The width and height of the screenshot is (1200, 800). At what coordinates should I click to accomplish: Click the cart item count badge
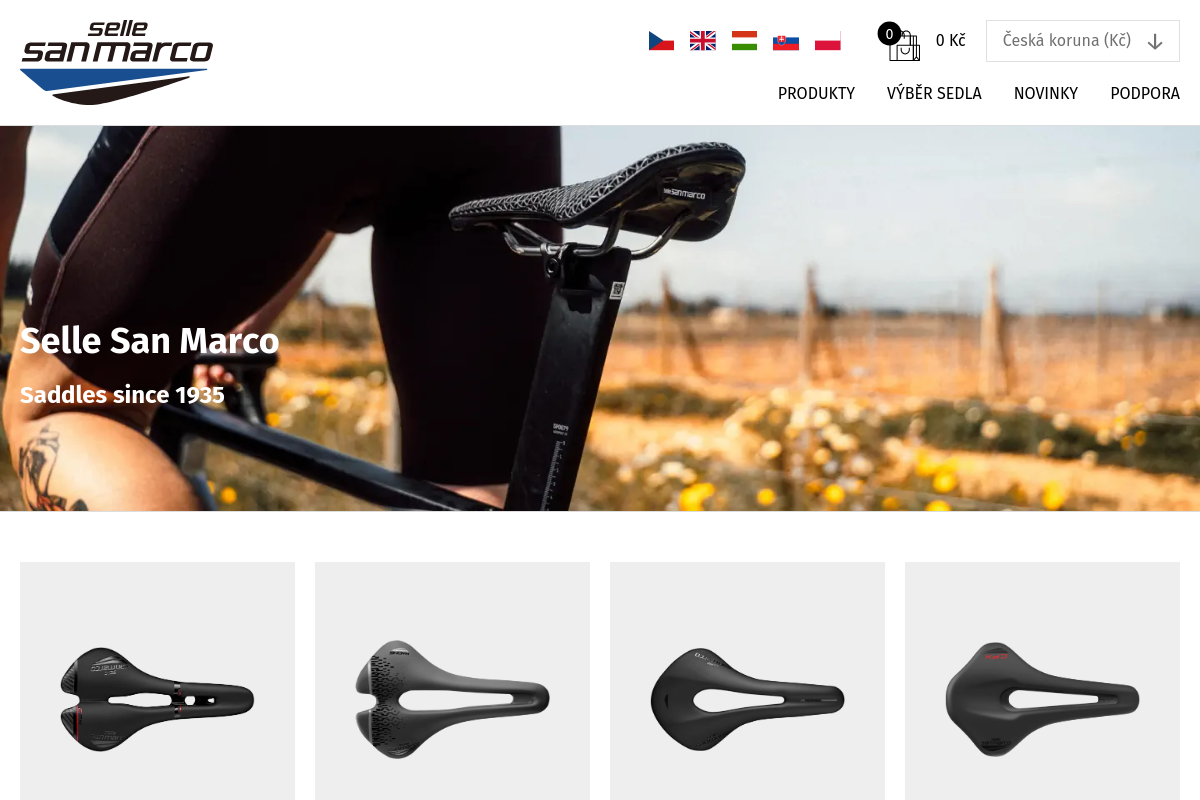pyautogui.click(x=889, y=34)
